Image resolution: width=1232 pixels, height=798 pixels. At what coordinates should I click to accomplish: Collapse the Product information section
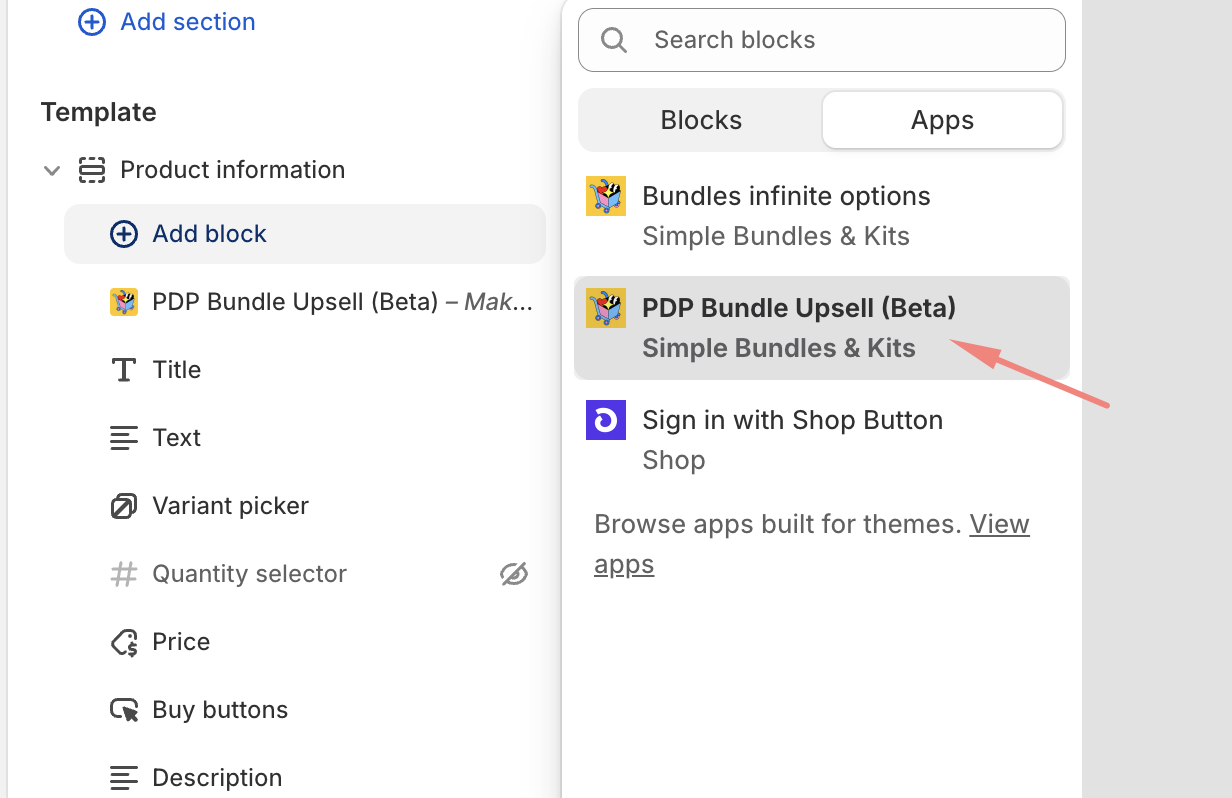pyautogui.click(x=52, y=170)
